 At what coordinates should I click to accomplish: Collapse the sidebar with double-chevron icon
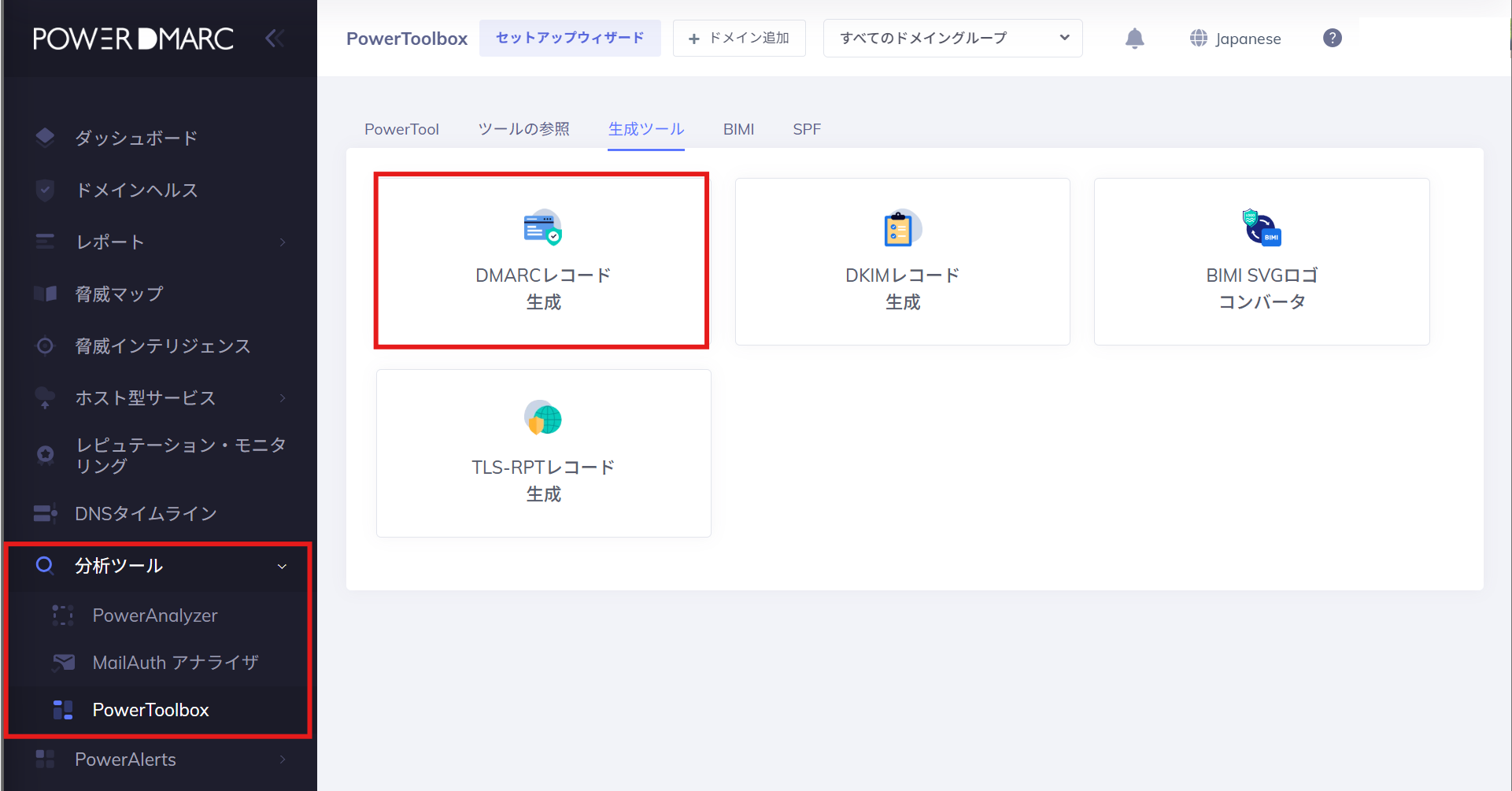click(x=275, y=39)
